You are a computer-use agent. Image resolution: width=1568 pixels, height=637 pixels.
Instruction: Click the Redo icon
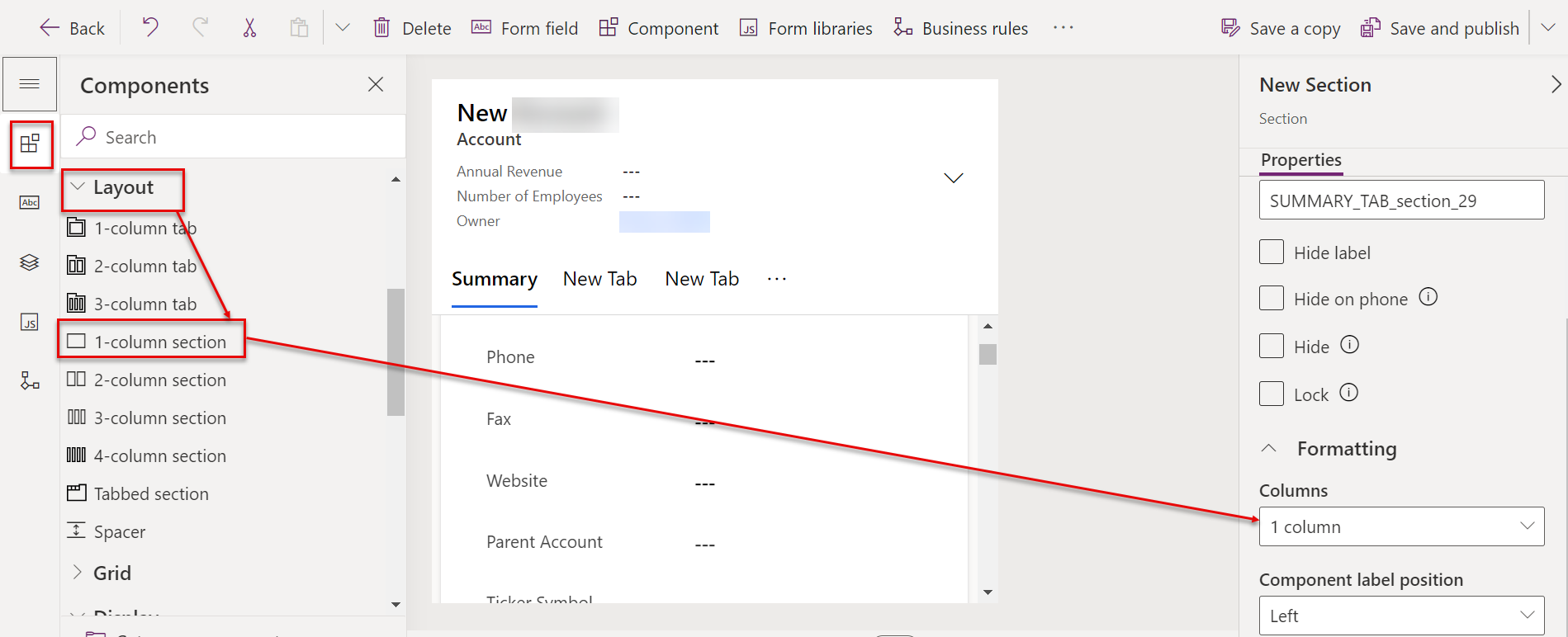click(x=200, y=28)
